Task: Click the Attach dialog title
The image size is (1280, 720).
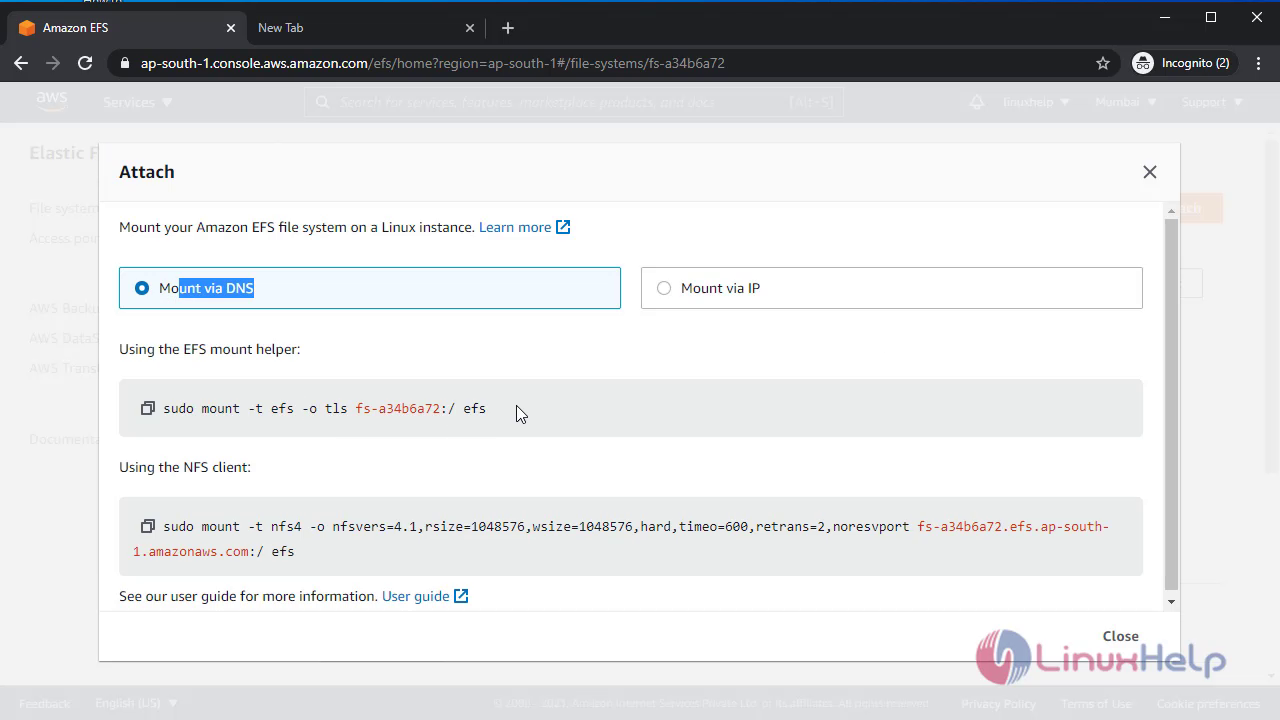Action: coord(147,172)
